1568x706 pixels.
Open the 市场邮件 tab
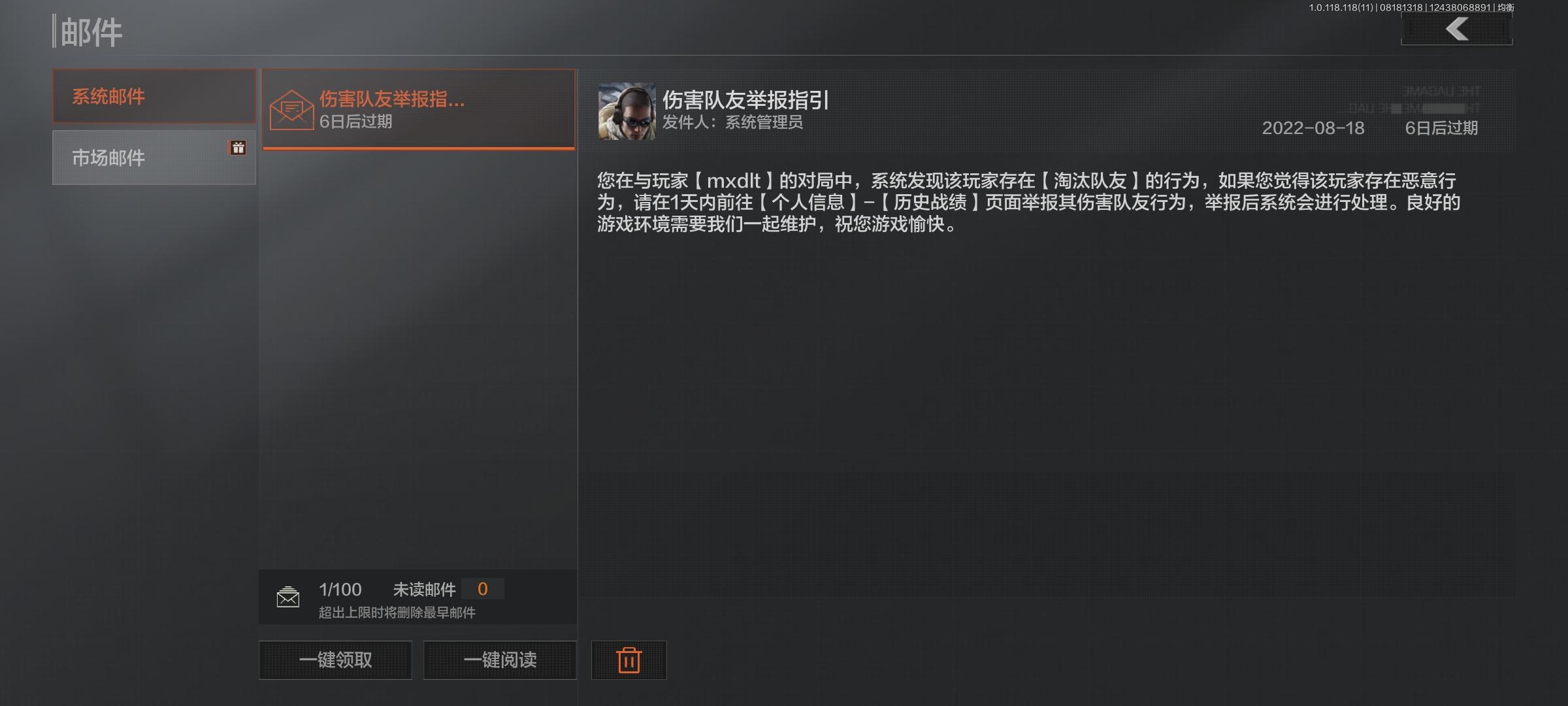tap(154, 158)
